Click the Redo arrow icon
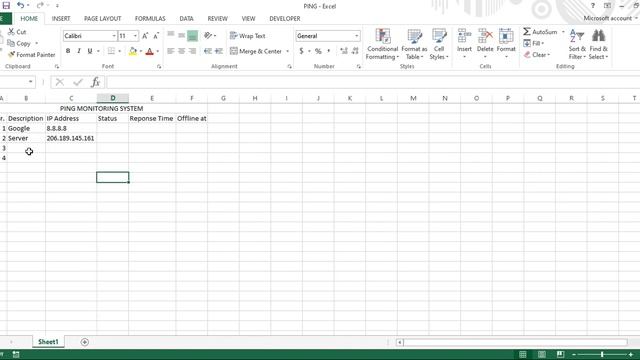Viewport: 640px width, 360px height. (40, 5)
